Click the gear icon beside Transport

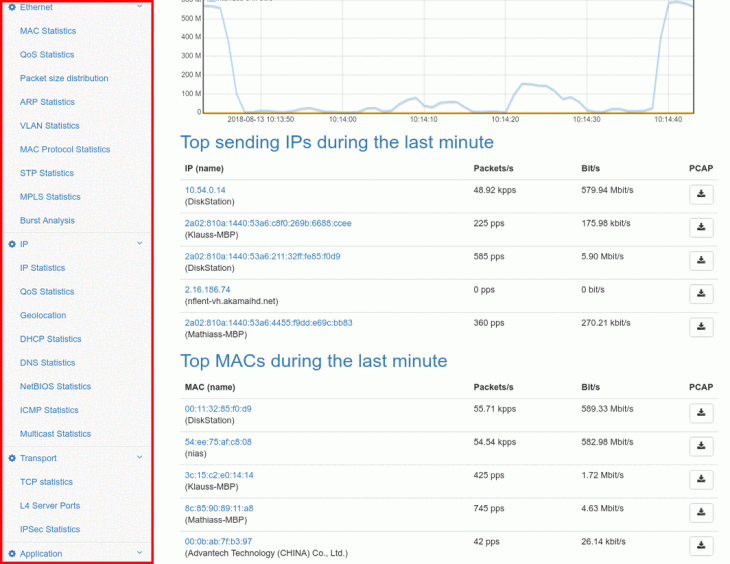12,458
